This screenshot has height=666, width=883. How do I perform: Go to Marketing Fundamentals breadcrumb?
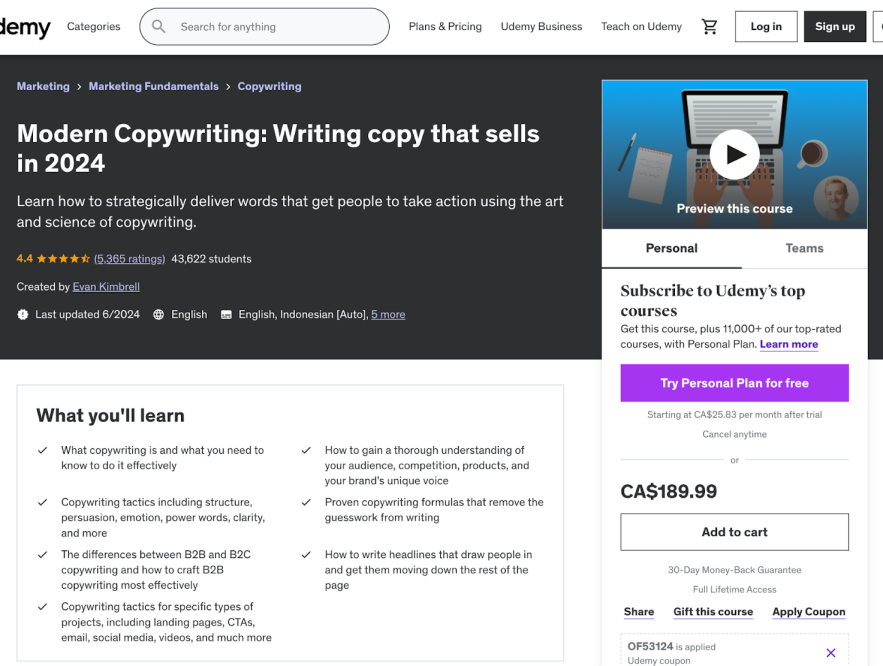point(153,87)
